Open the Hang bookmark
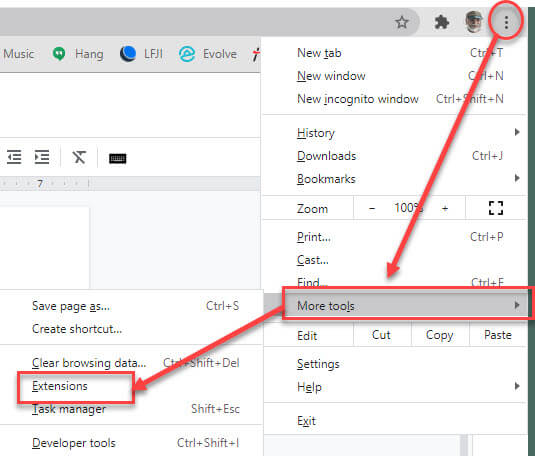The width and height of the screenshot is (535, 456). point(78,54)
